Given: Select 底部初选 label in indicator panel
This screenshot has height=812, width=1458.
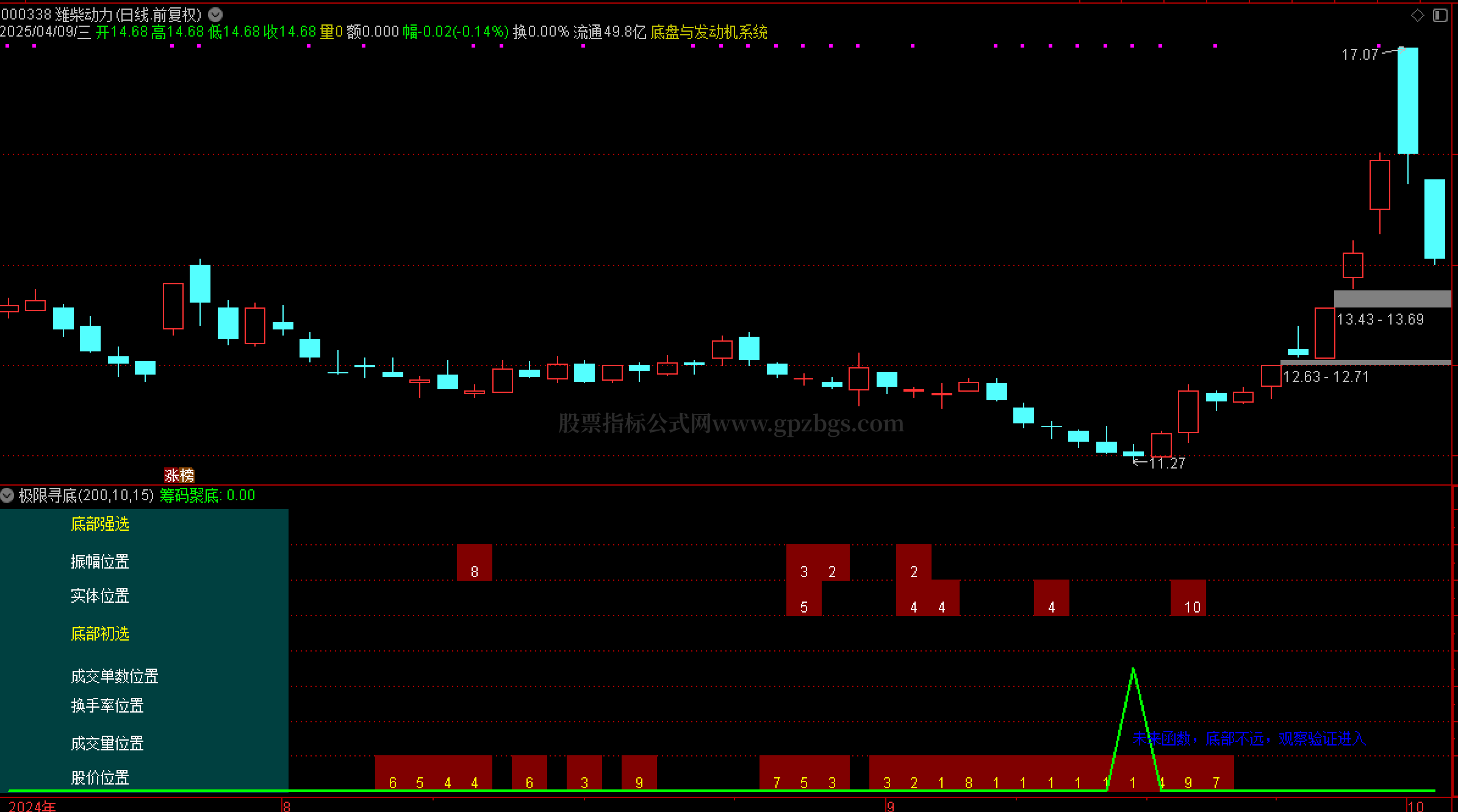Looking at the screenshot, I should coord(100,634).
